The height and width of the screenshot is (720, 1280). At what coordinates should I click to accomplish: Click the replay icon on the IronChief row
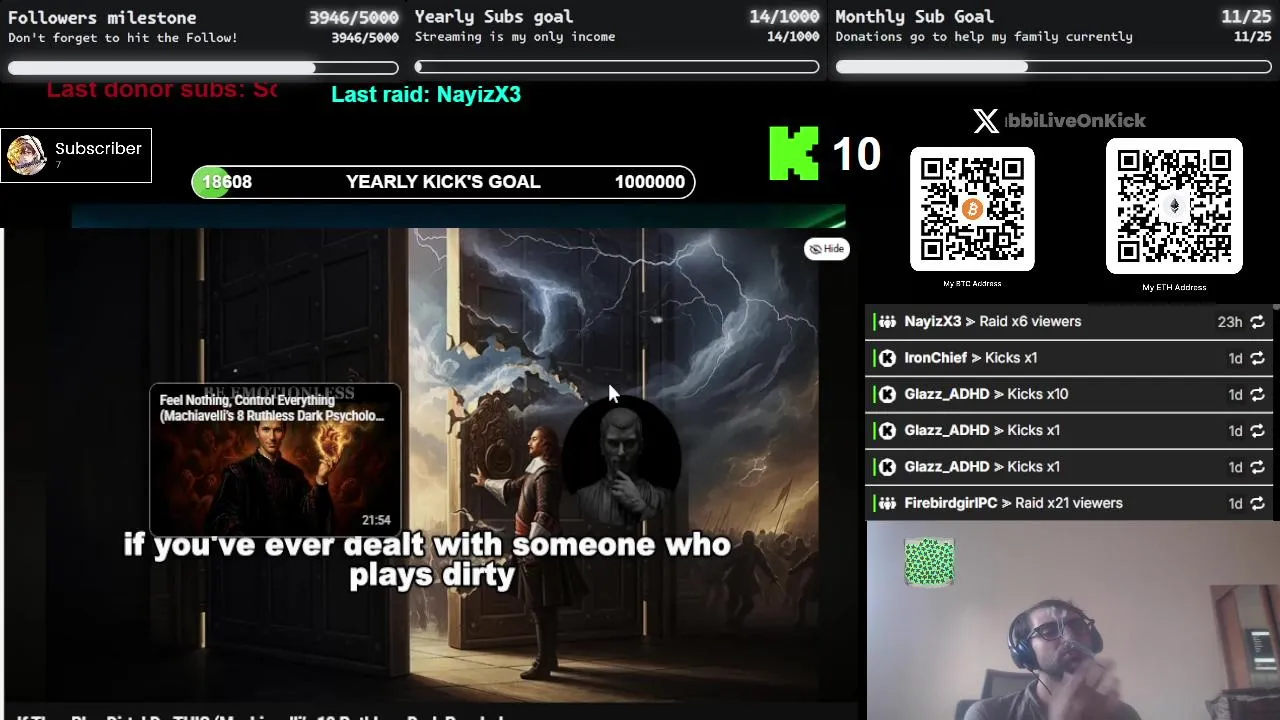[1258, 358]
